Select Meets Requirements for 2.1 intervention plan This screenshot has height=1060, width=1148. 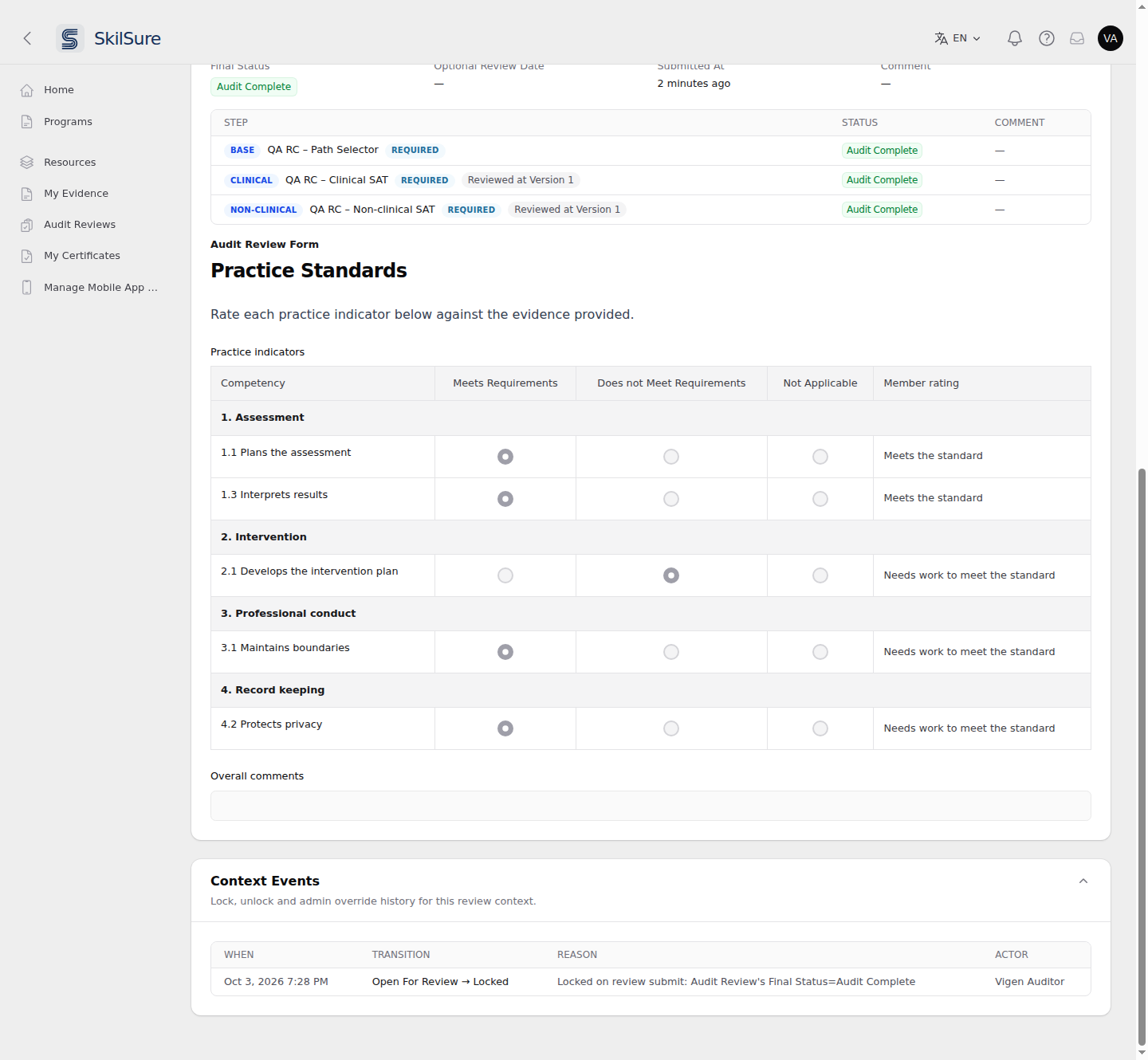coord(505,575)
